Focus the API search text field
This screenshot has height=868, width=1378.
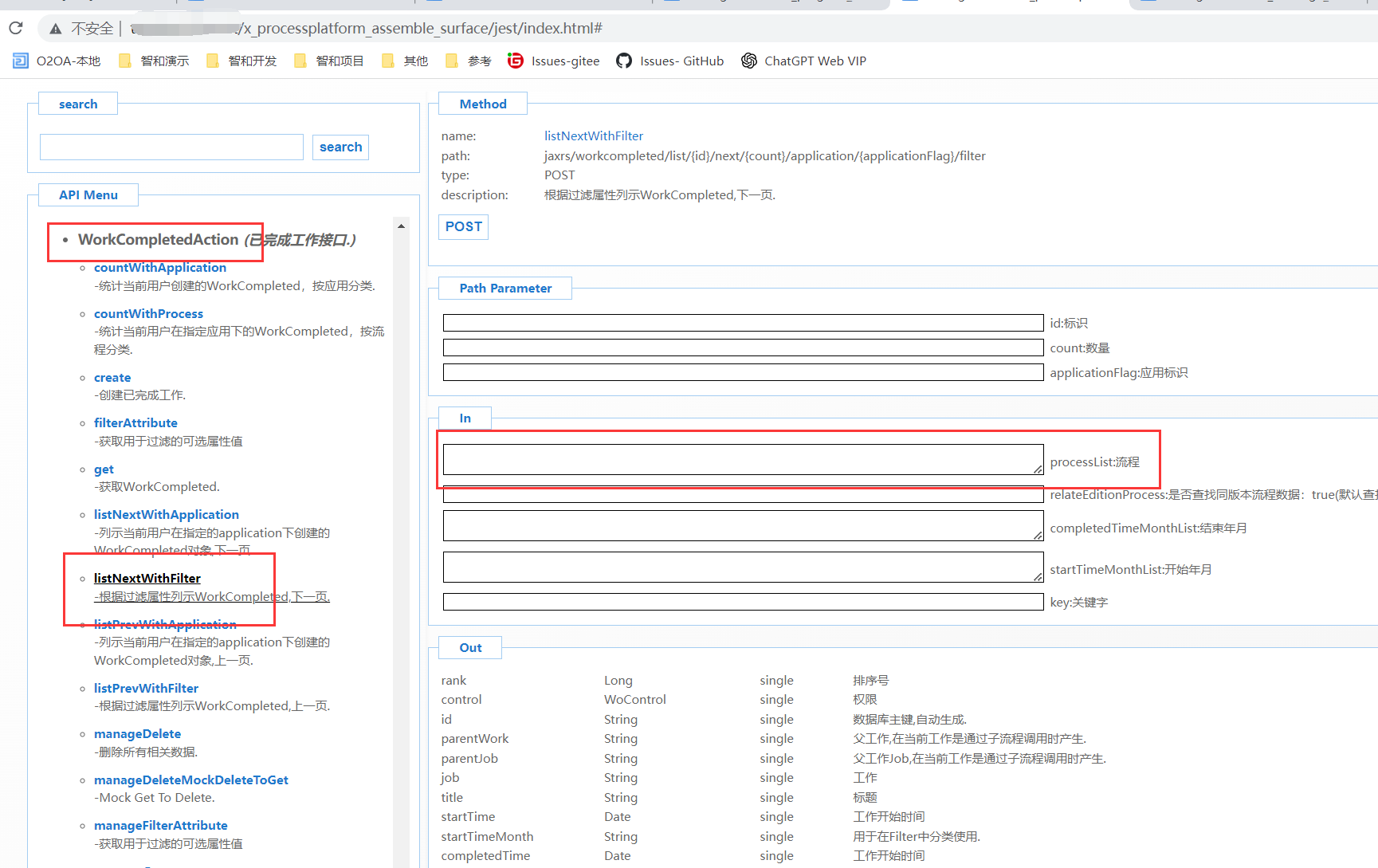pos(171,147)
